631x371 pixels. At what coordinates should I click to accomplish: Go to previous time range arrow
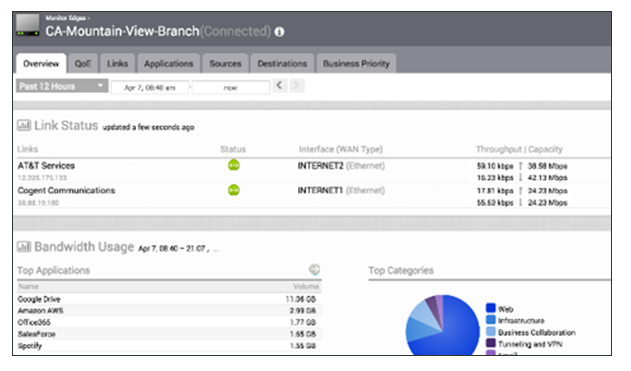pos(280,85)
